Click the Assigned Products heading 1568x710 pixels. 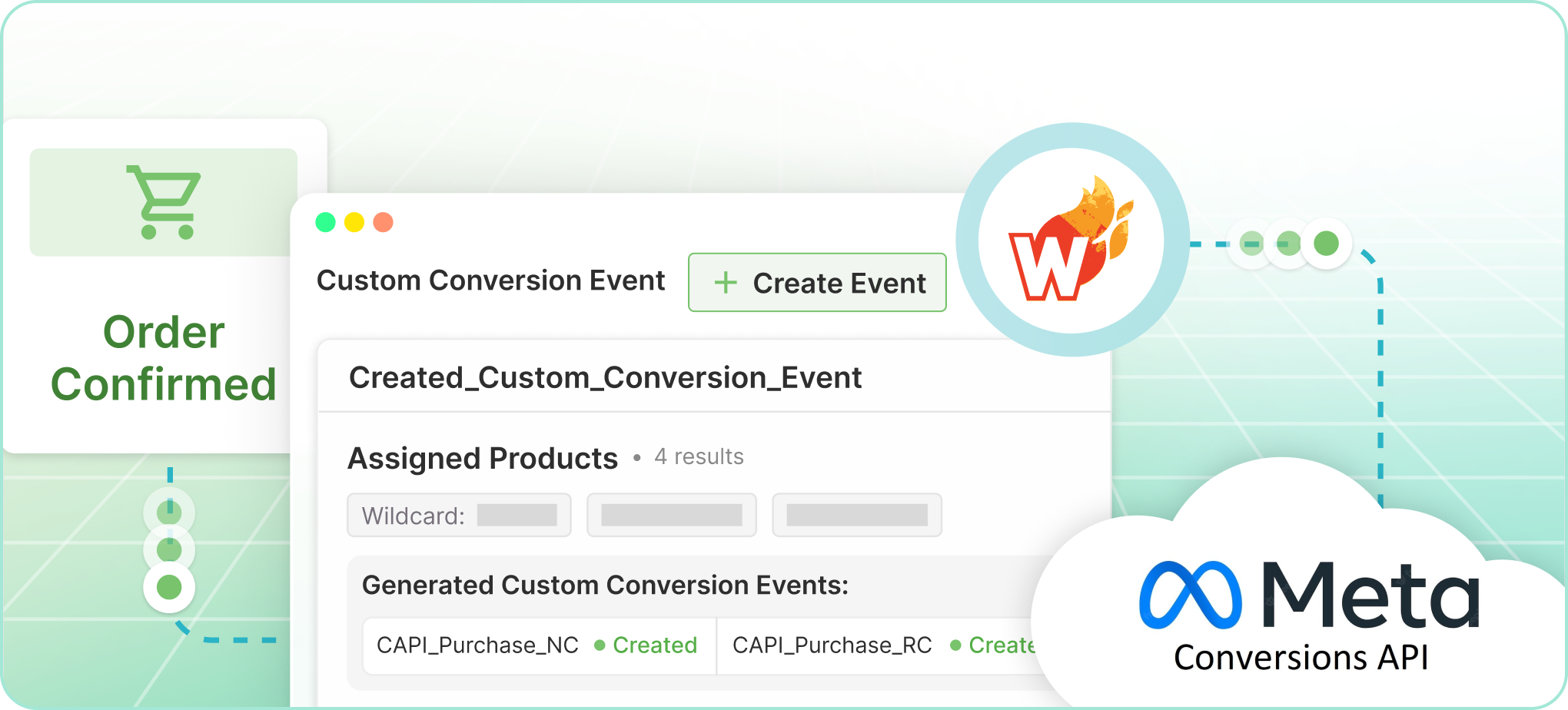483,459
